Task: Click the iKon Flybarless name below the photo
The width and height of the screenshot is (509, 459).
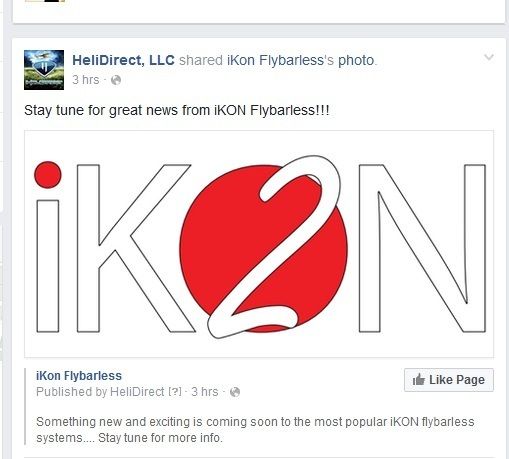Action: tap(79, 376)
